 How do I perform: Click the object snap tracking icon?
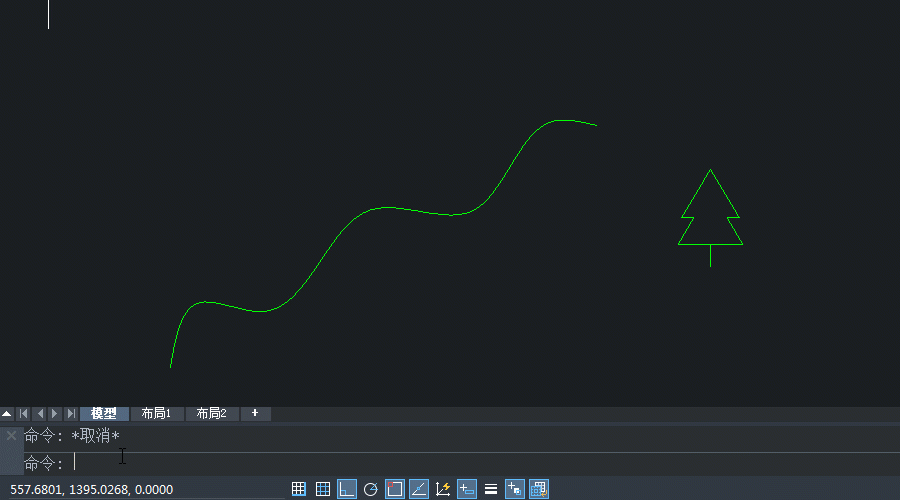point(419,489)
